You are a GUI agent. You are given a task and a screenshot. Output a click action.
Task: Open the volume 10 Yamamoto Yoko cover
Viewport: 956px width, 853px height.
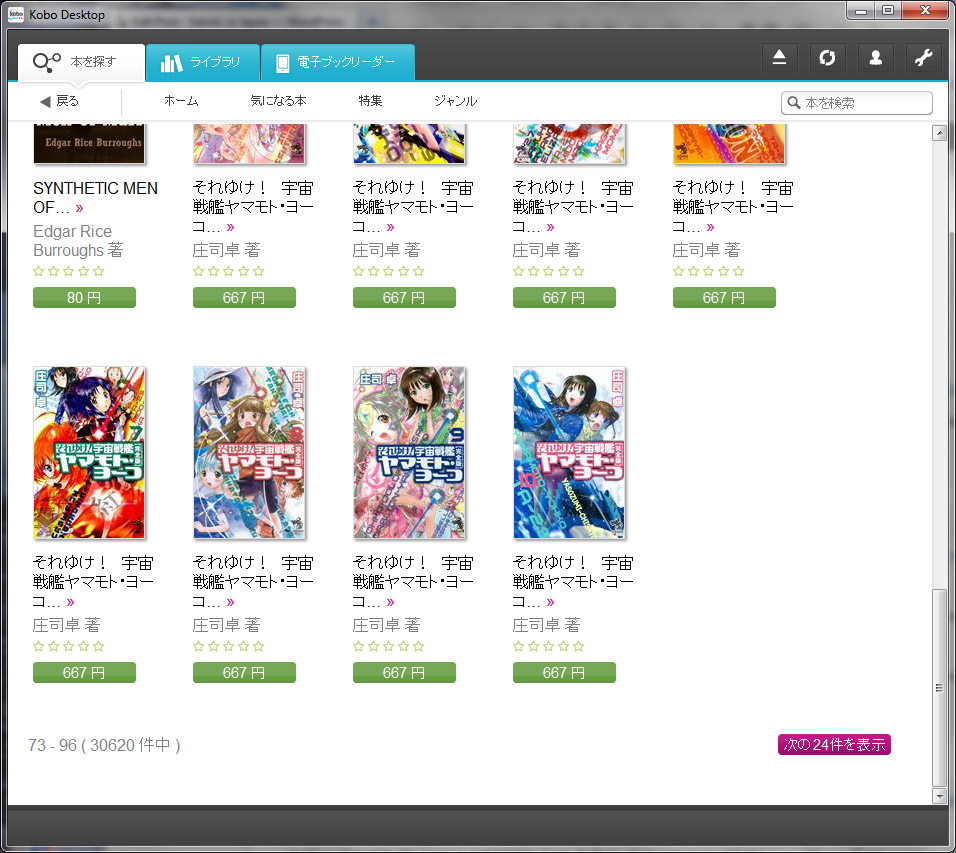[x=569, y=452]
